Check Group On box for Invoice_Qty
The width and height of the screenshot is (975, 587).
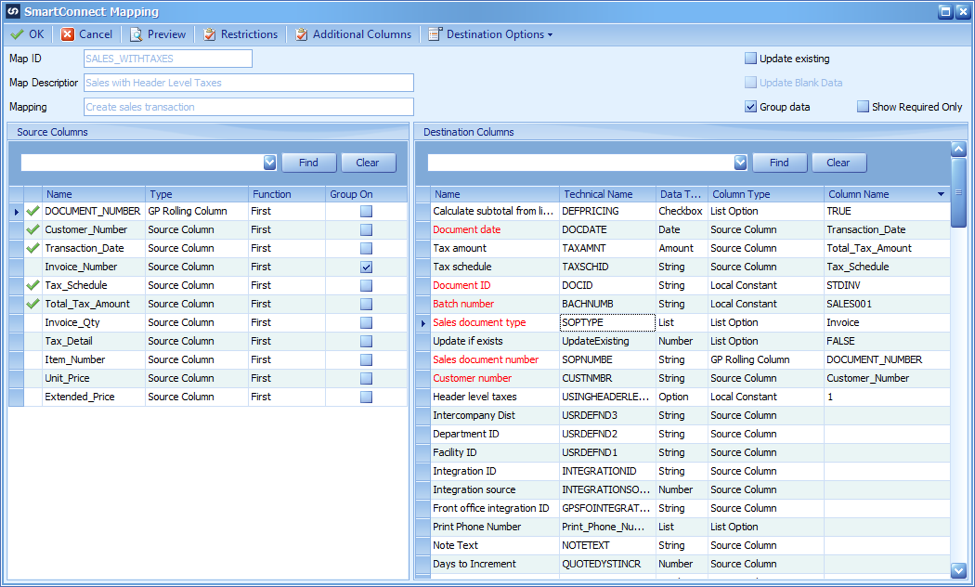(366, 323)
